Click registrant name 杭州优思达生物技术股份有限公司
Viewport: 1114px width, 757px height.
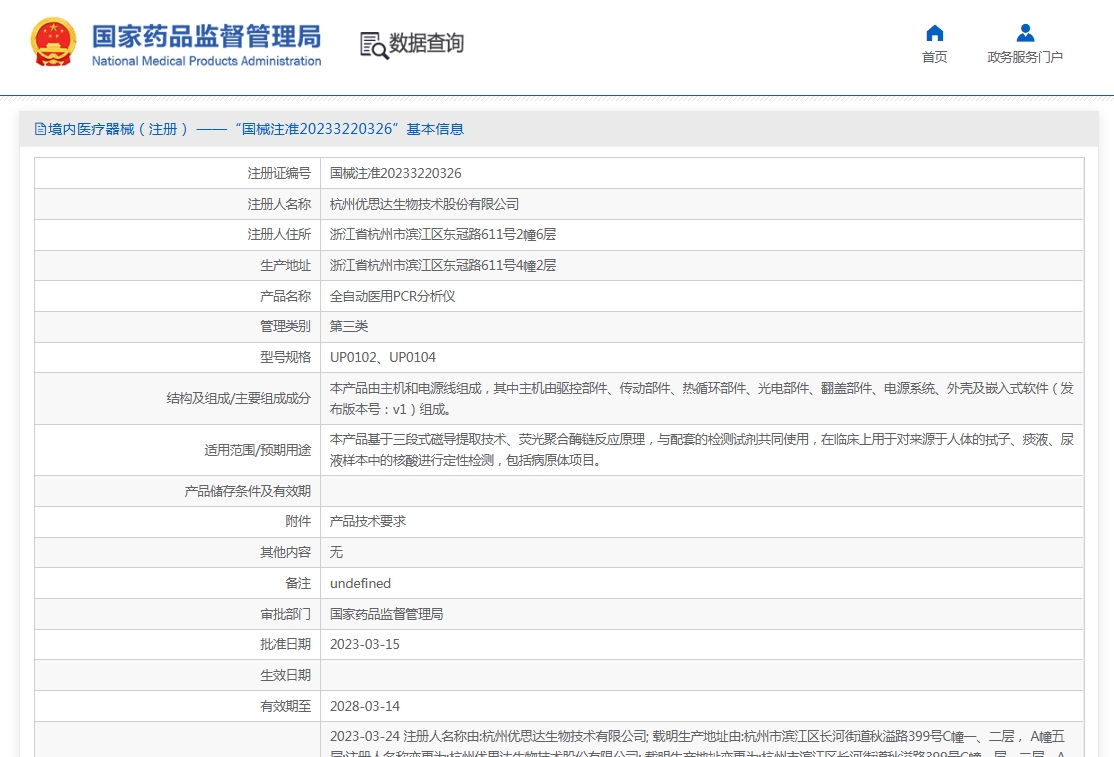(424, 205)
